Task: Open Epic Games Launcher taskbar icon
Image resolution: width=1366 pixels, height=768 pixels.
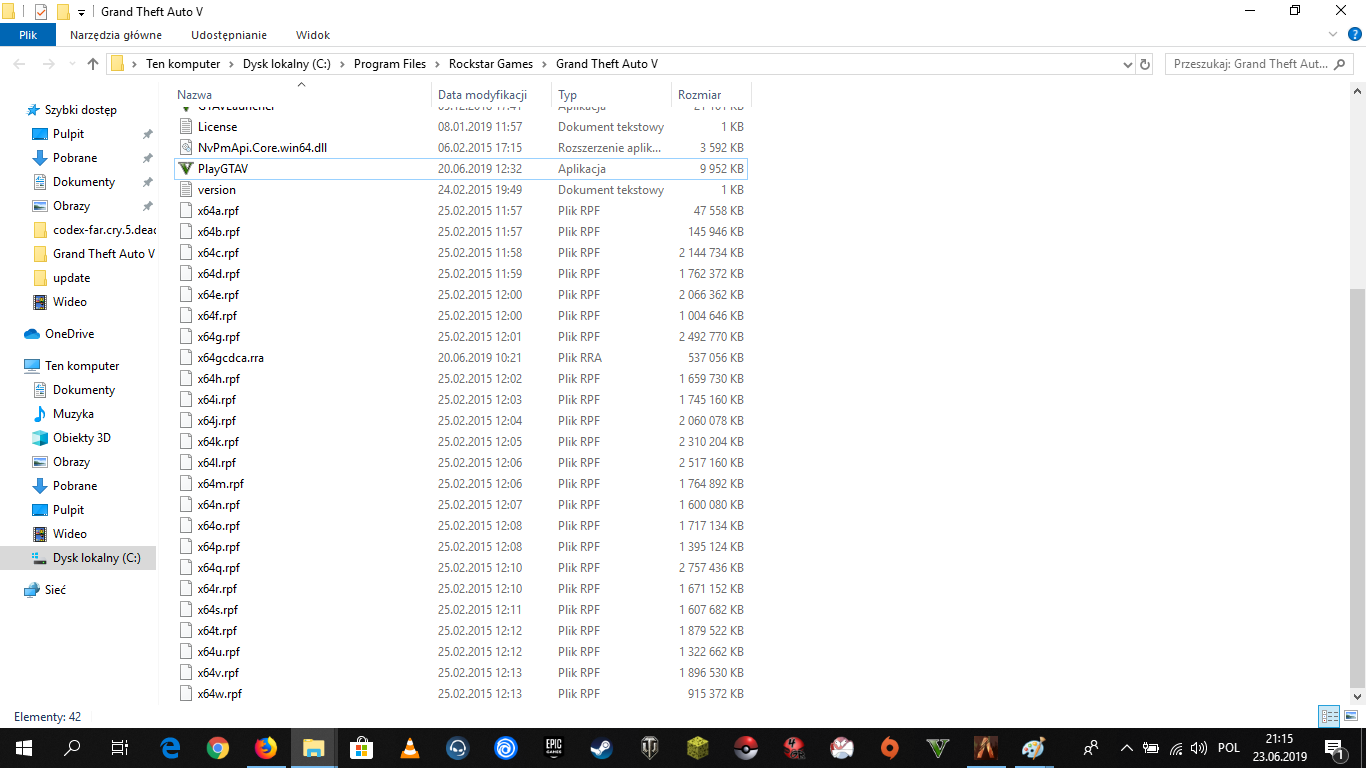Action: (554, 747)
